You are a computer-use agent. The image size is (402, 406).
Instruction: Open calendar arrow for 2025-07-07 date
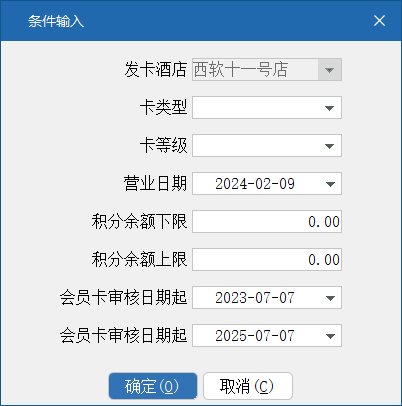[330, 336]
